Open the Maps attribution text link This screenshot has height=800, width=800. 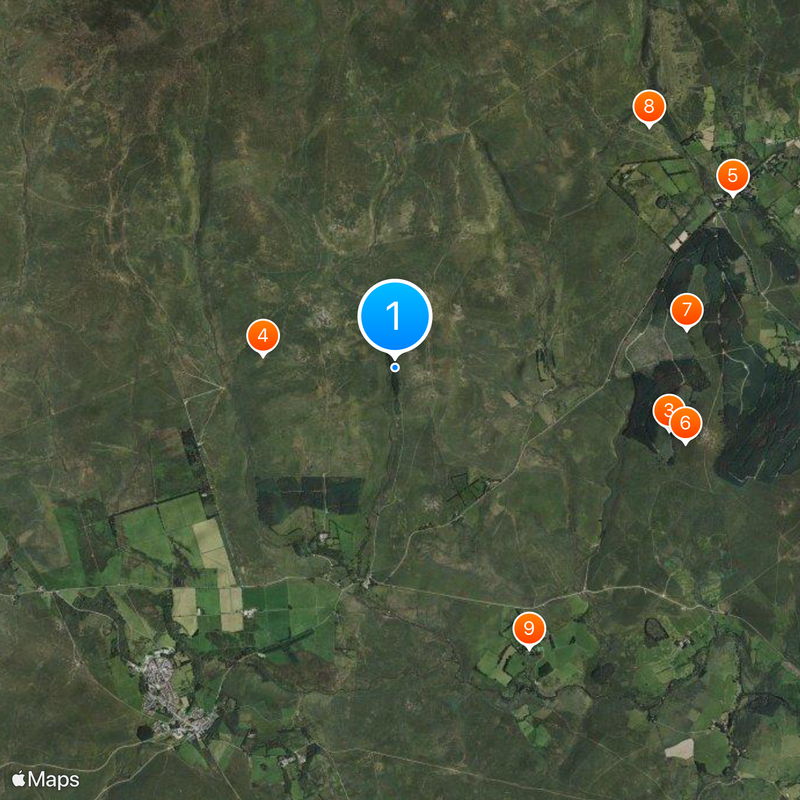pyautogui.click(x=54, y=780)
